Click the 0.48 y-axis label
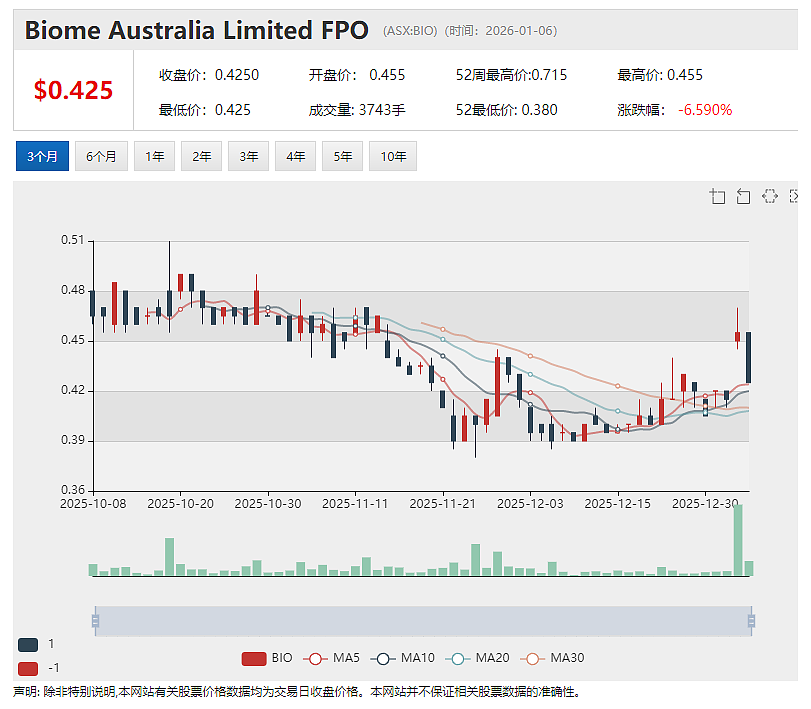Screen dimensions: 811x709 (x=72, y=290)
